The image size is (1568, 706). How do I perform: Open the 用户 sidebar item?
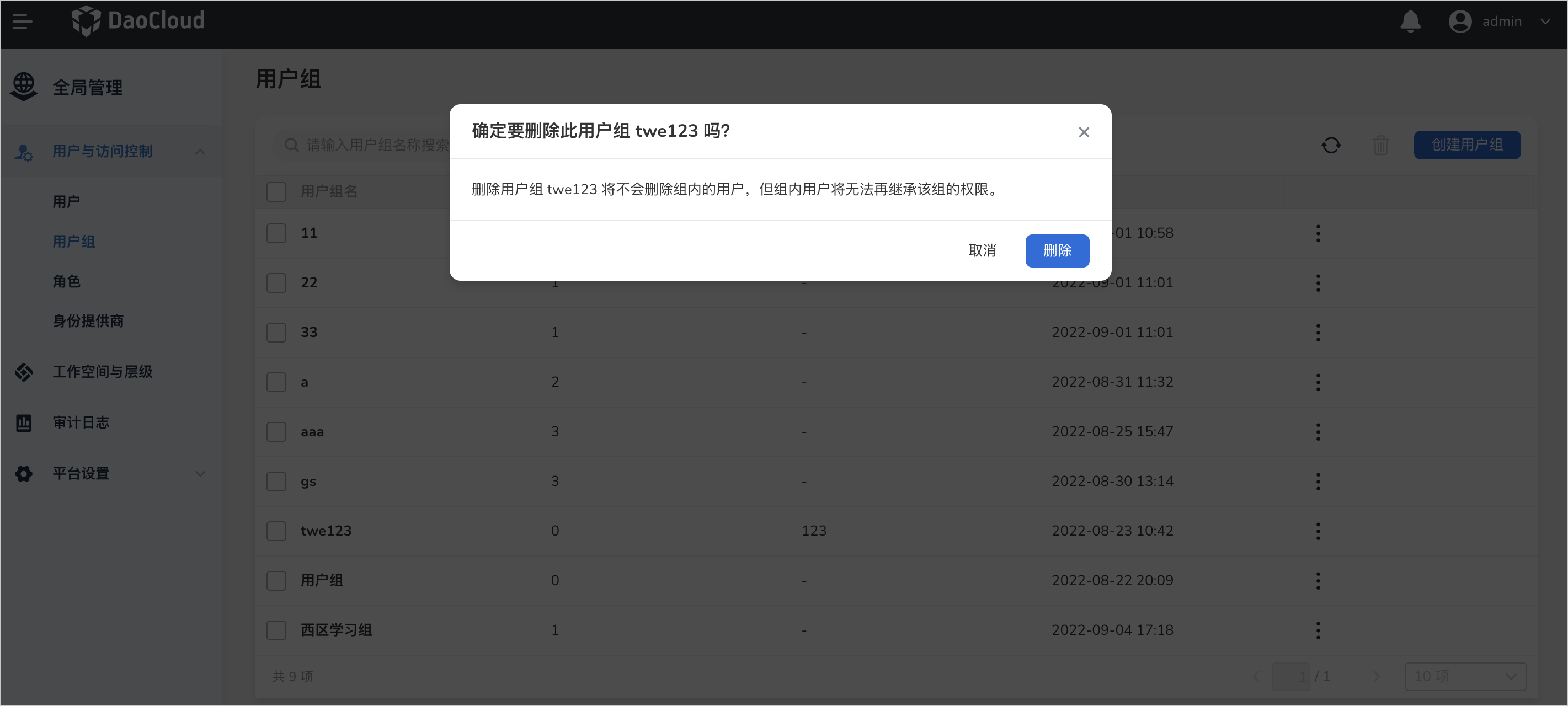coord(66,201)
